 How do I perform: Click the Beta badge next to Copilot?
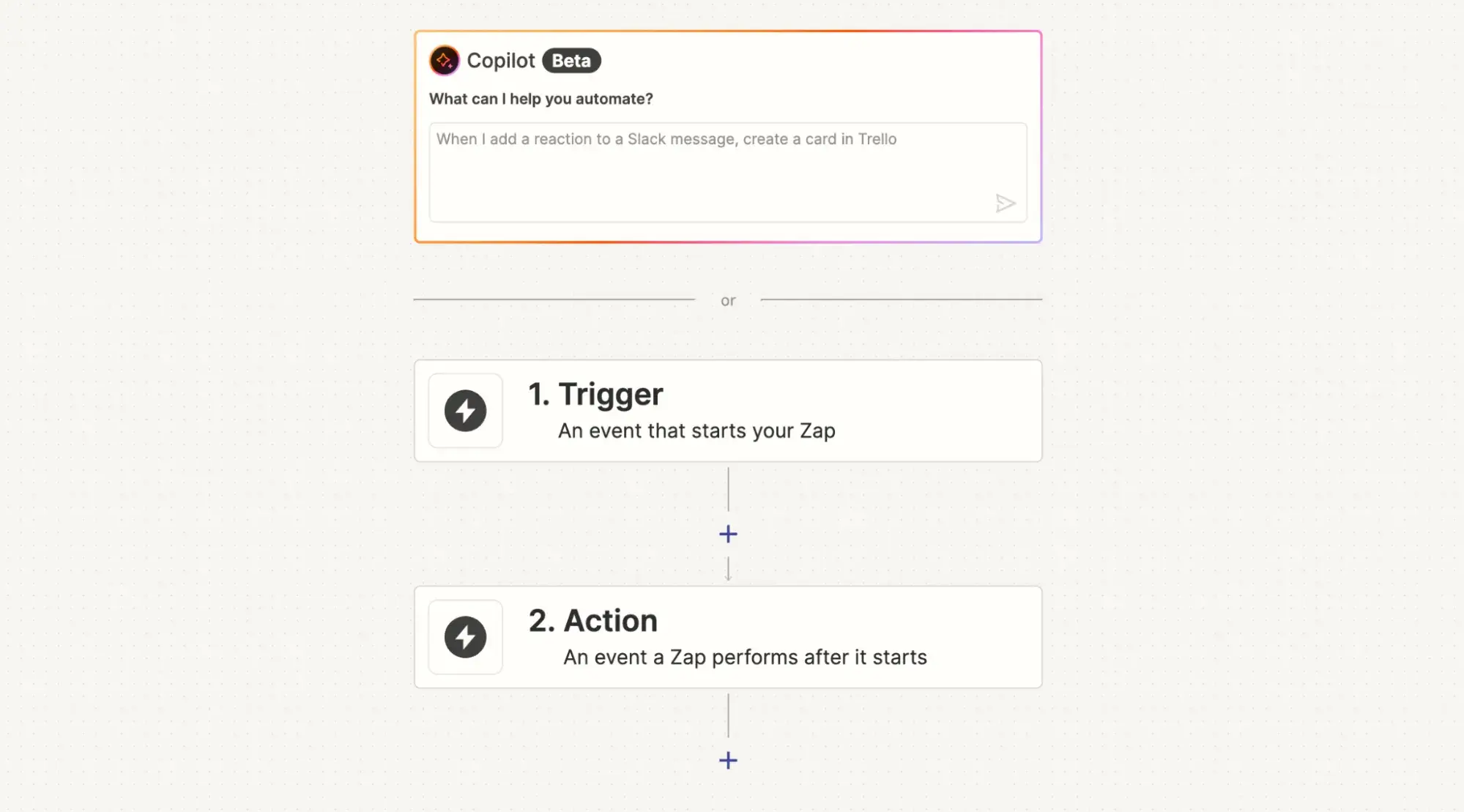[x=571, y=61]
